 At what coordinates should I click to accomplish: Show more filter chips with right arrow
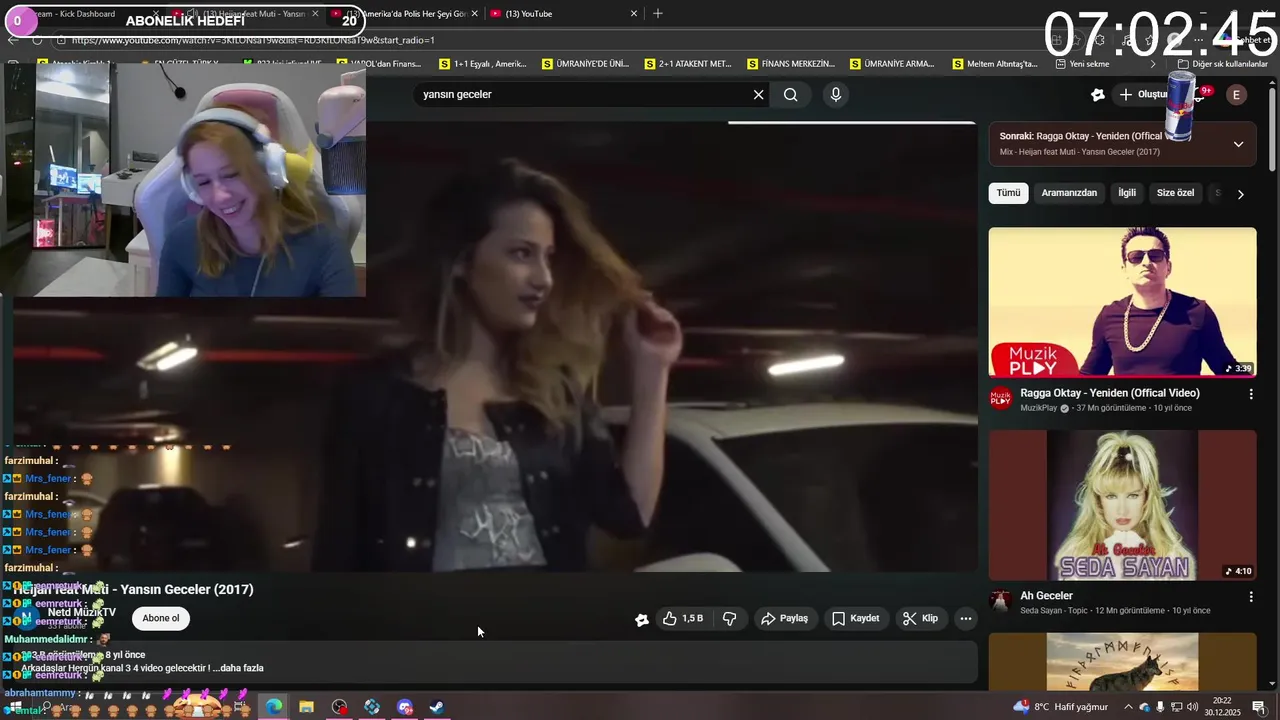click(1240, 194)
